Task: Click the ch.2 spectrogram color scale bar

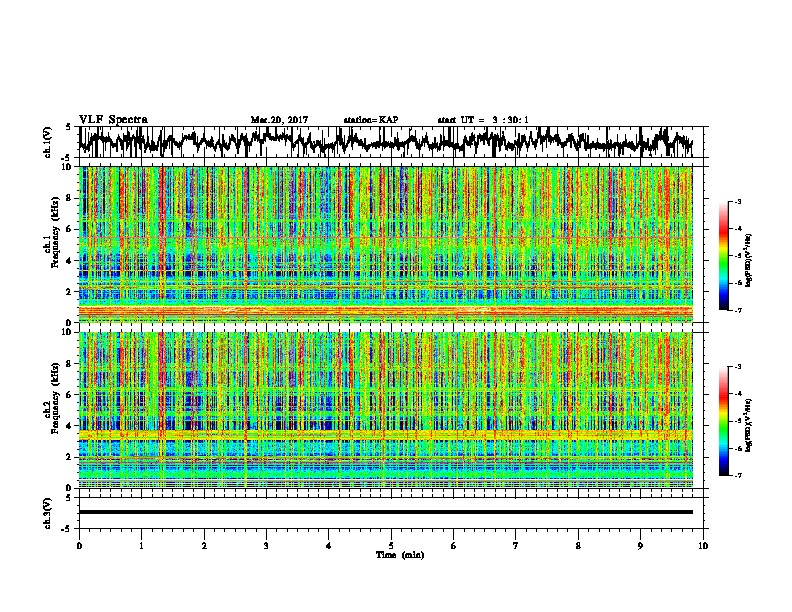Action: click(723, 421)
